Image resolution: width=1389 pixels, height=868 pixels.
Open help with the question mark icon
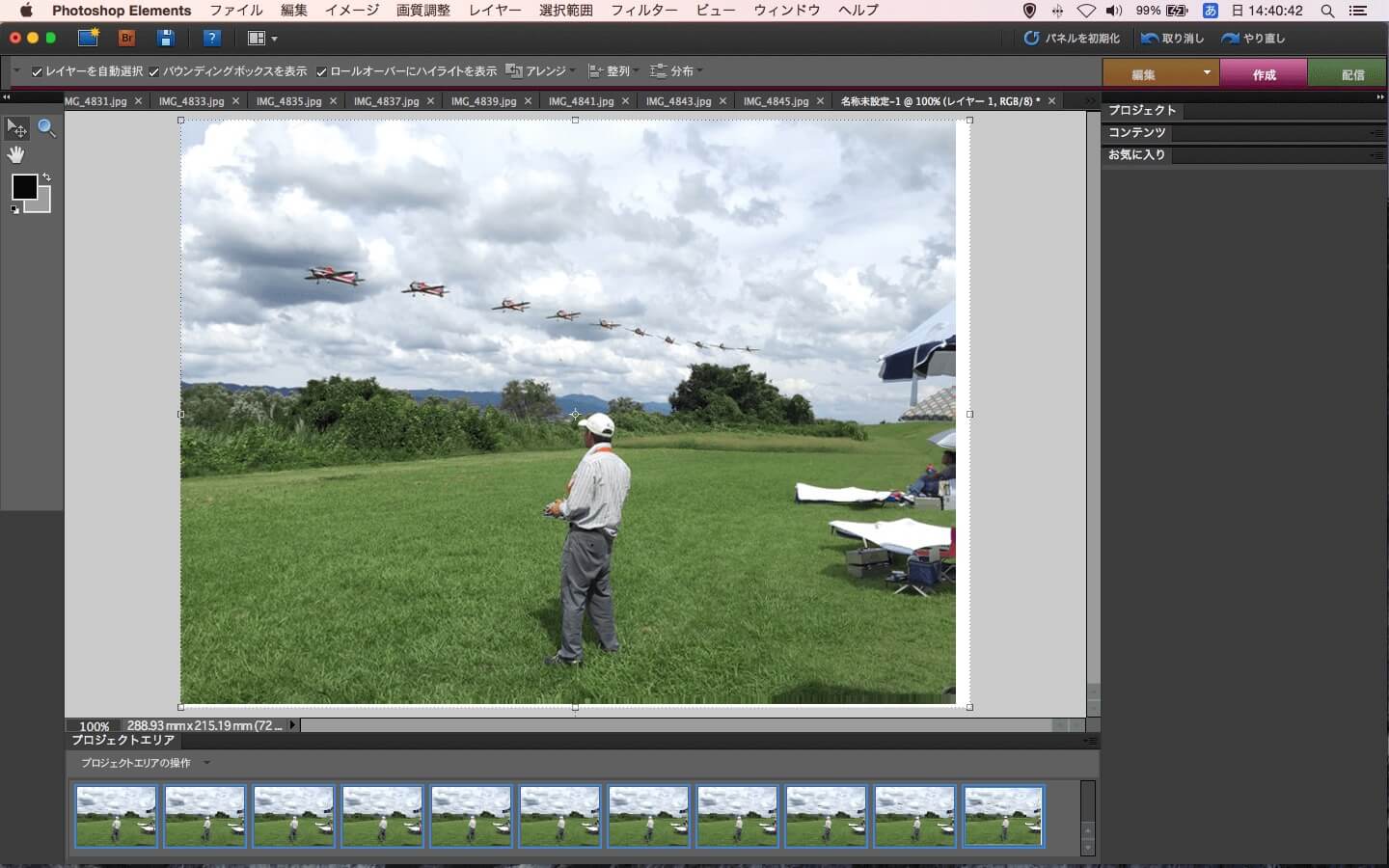coord(212,39)
